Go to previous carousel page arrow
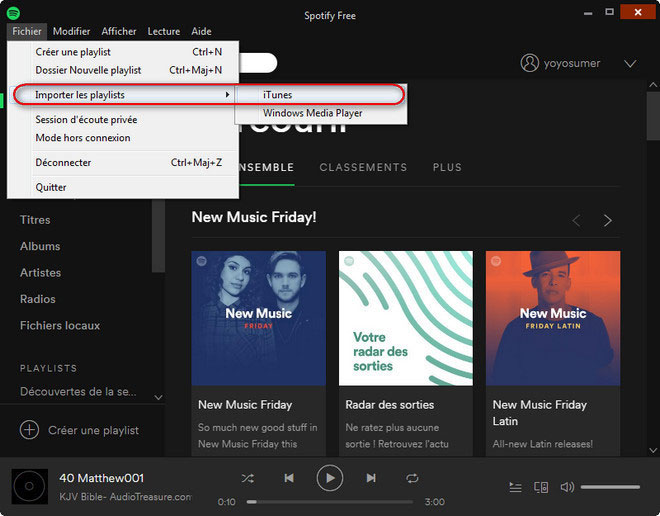 click(x=576, y=220)
